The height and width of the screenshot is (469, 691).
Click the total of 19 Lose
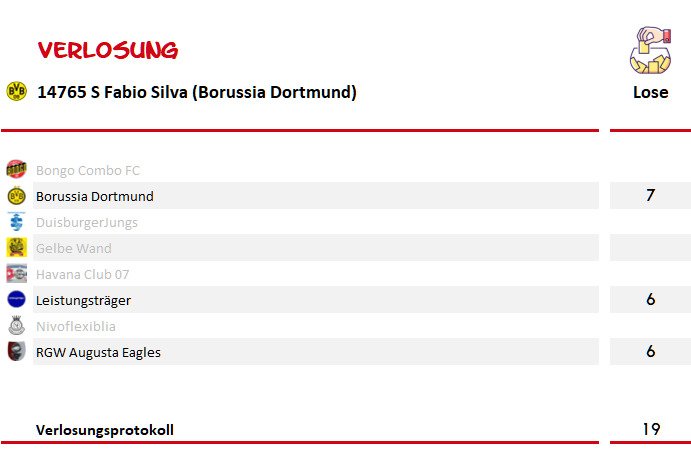(651, 429)
